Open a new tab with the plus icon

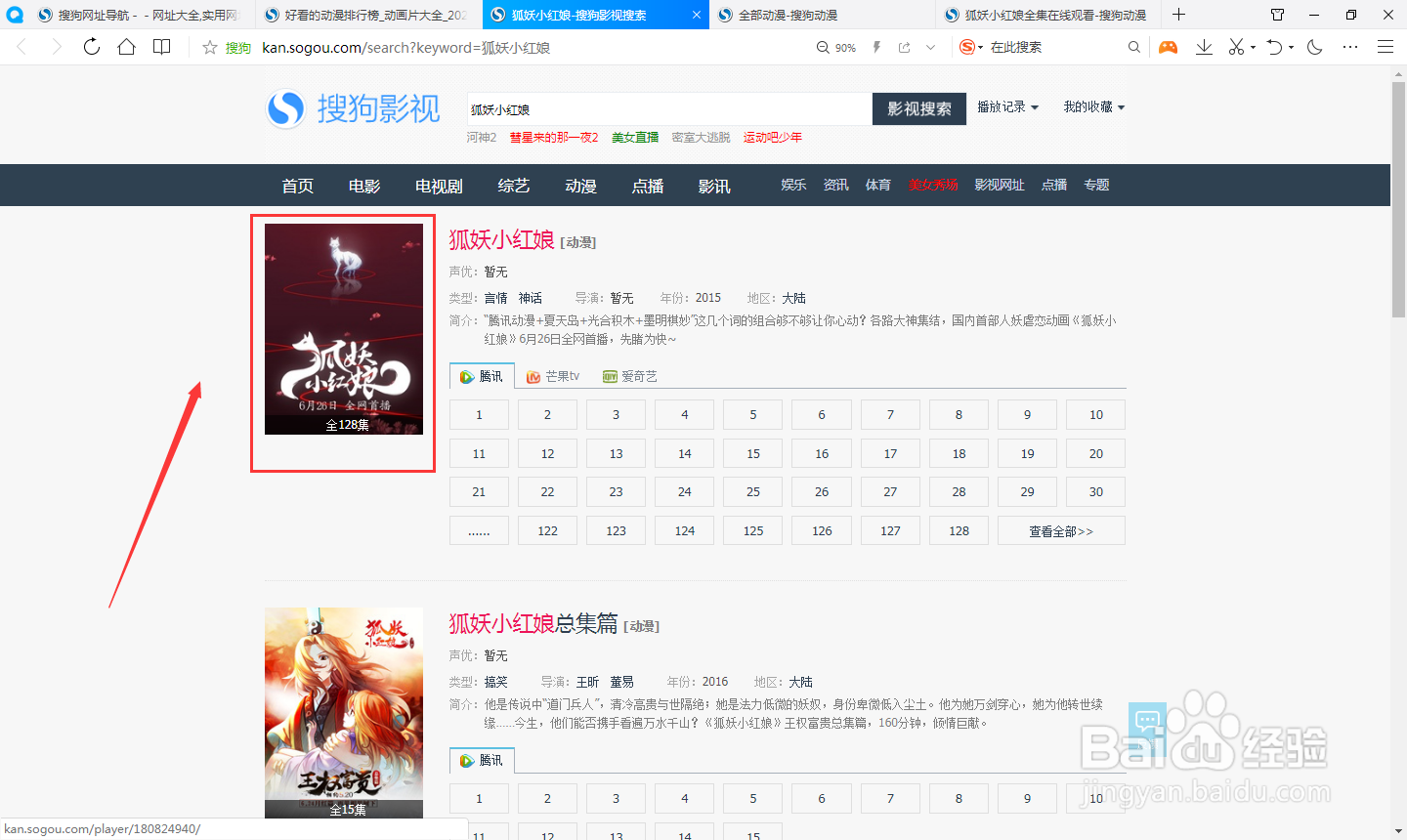click(x=1179, y=15)
